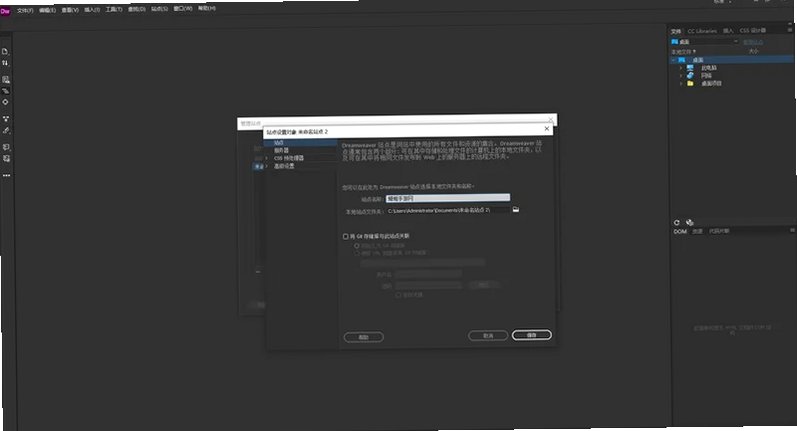Open the 窗口(W) menu
797x431 pixels.
(x=183, y=9)
